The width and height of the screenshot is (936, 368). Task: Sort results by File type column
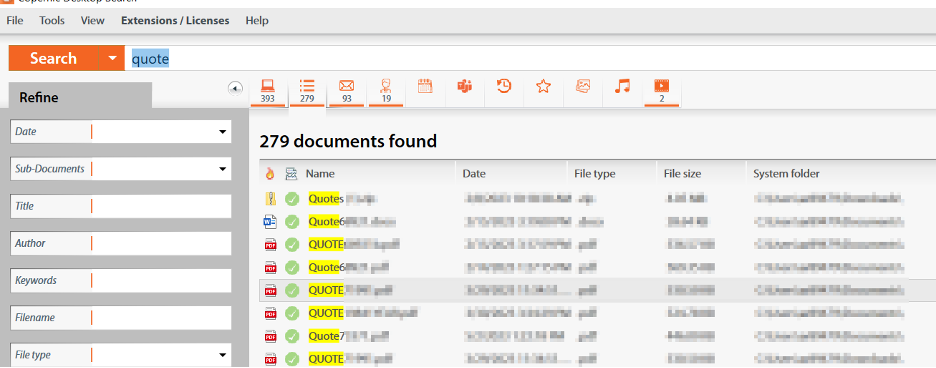click(x=595, y=174)
